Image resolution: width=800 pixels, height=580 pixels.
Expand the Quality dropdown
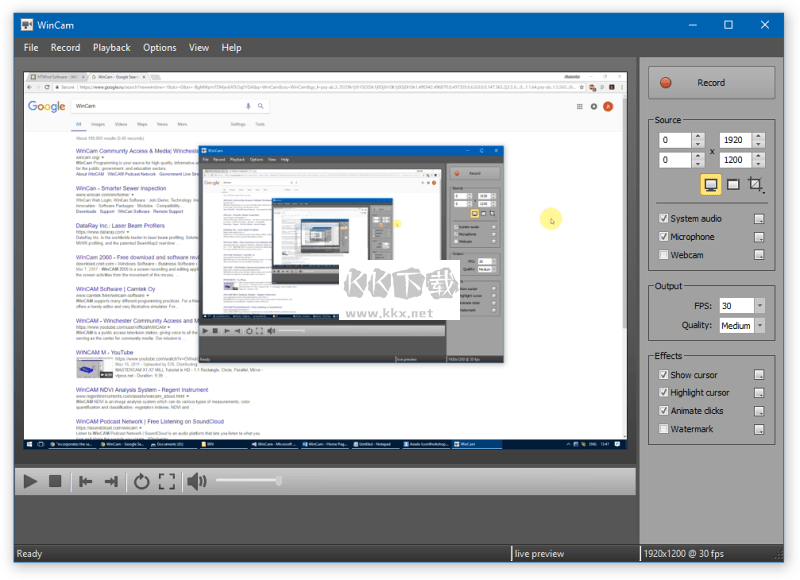(x=759, y=325)
